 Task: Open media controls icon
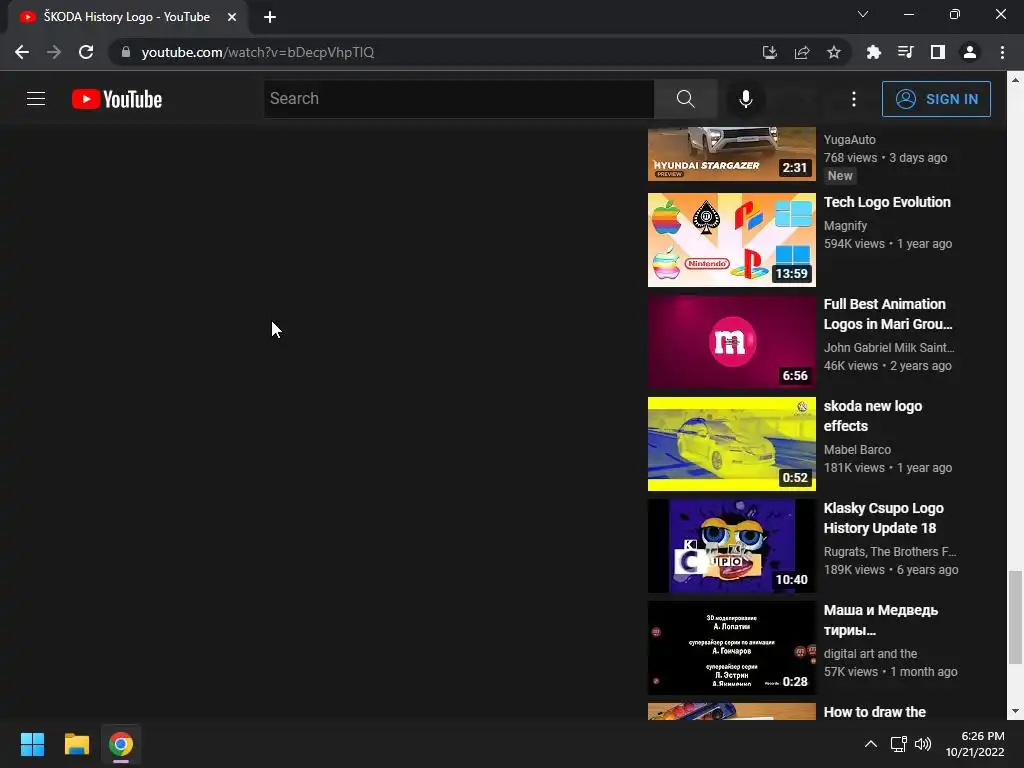point(906,52)
